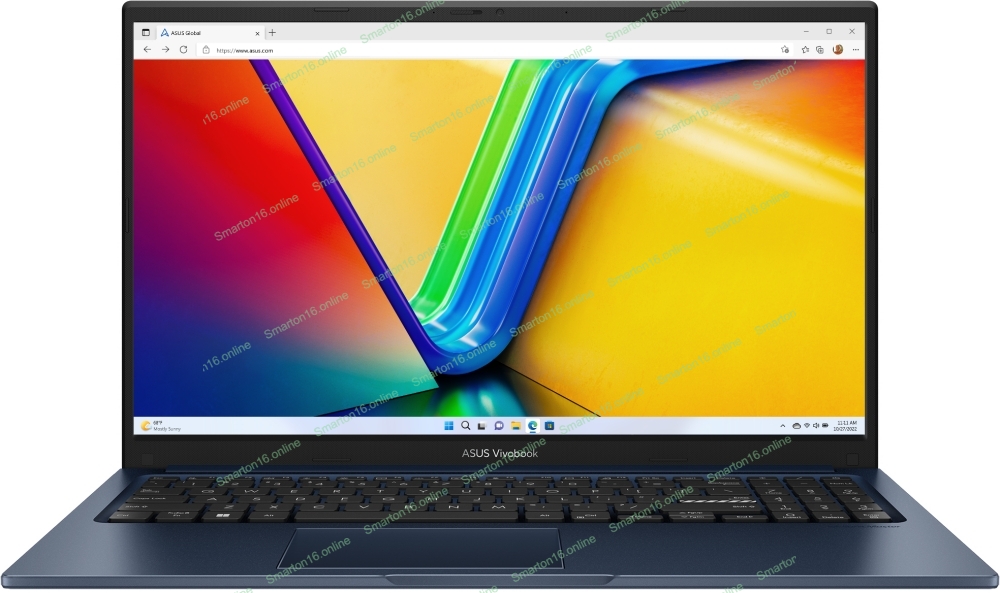Close the ASUS Global tab
This screenshot has height=593, width=1000.
click(x=256, y=32)
